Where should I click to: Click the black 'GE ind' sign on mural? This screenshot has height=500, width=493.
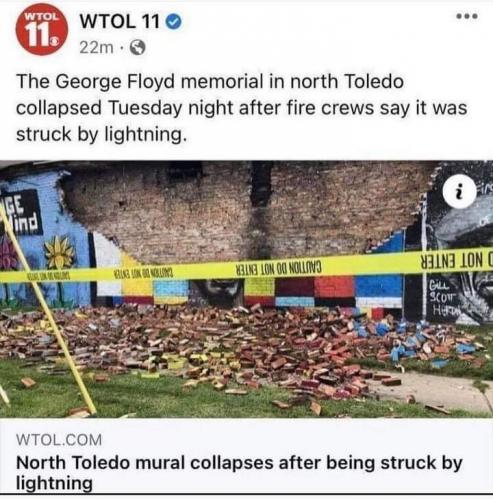pyautogui.click(x=21, y=213)
